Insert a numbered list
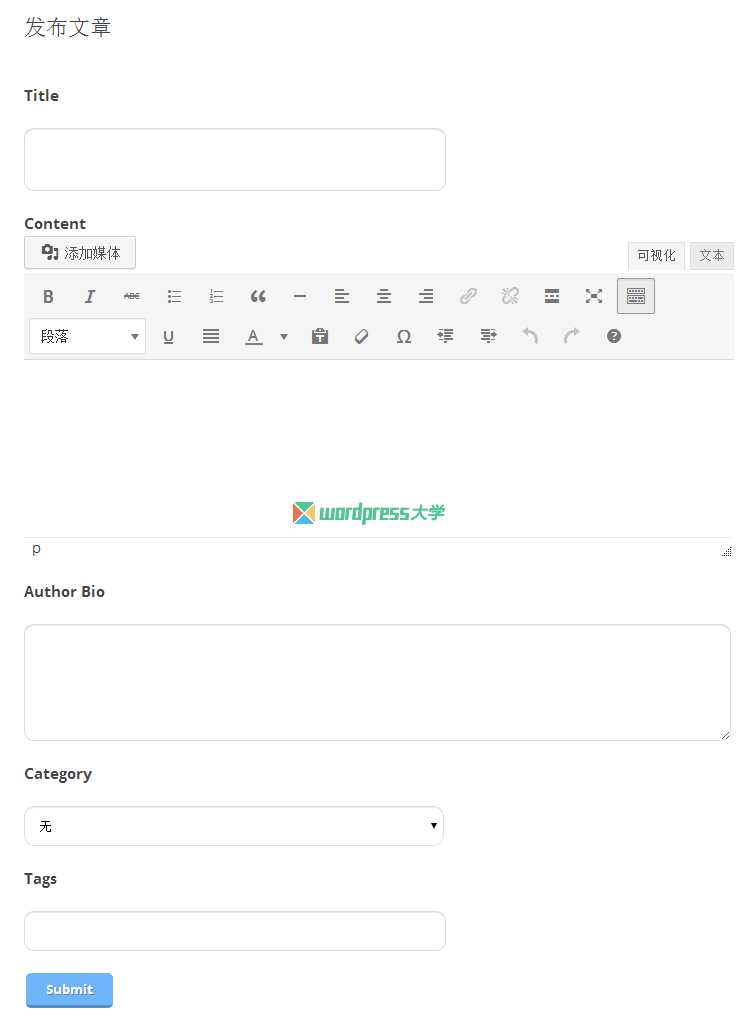 click(x=216, y=297)
